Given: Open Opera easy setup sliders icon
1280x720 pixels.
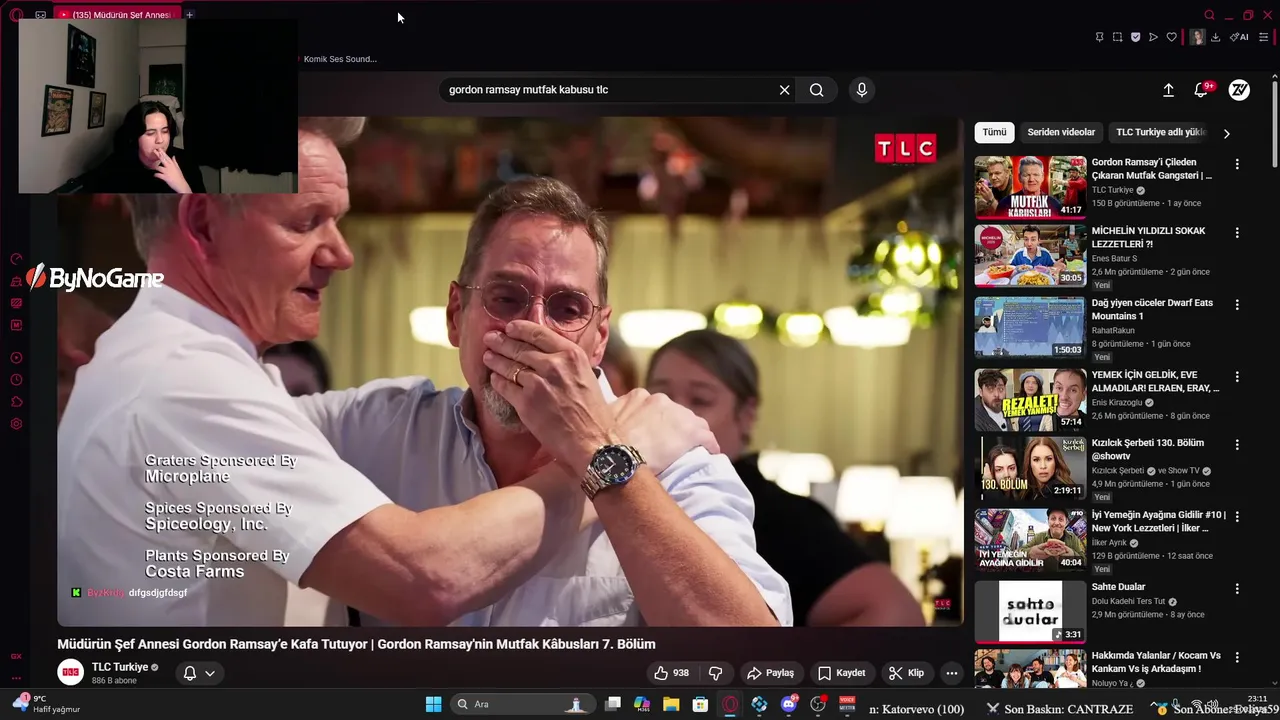Looking at the screenshot, I should click(x=1264, y=37).
